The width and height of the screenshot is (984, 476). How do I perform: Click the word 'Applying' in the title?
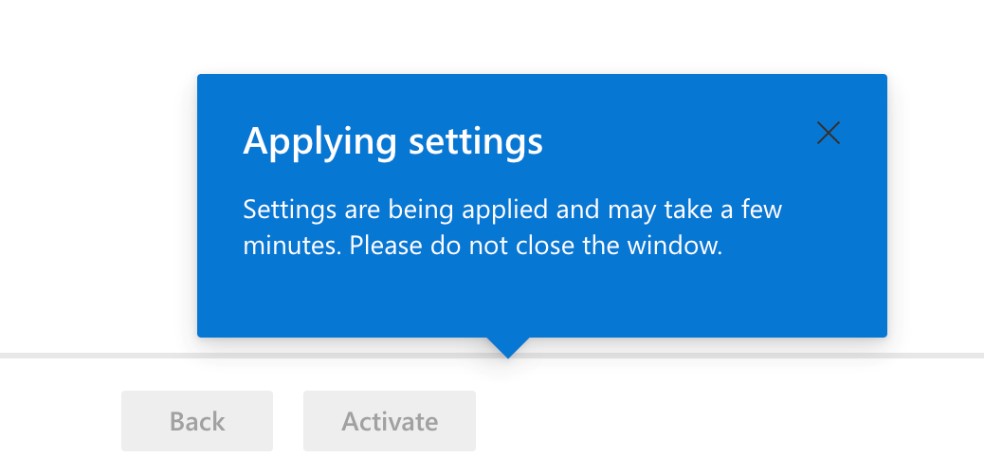coord(319,142)
